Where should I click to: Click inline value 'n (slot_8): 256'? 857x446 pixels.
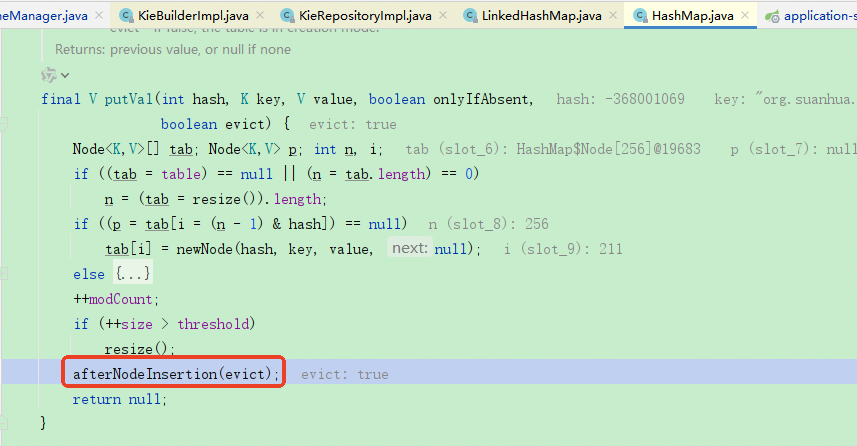[x=488, y=224]
